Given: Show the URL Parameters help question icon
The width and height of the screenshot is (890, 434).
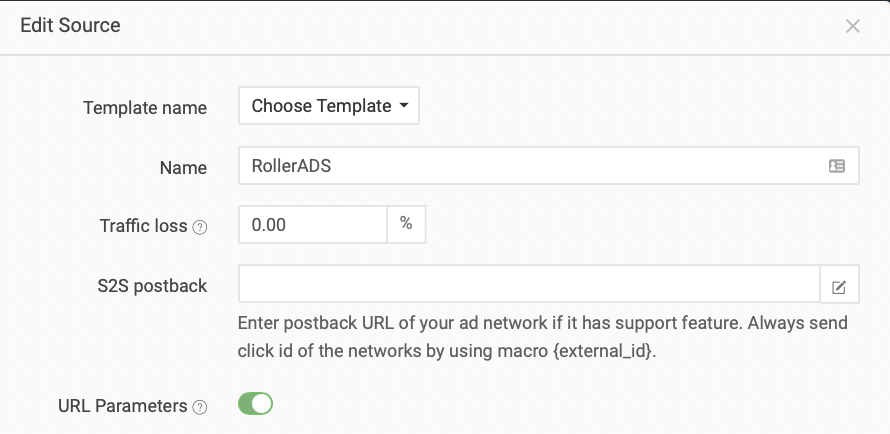Looking at the screenshot, I should (x=200, y=407).
